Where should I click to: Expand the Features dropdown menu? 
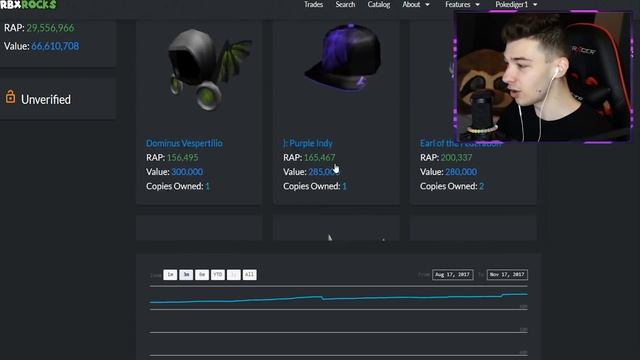point(462,4)
